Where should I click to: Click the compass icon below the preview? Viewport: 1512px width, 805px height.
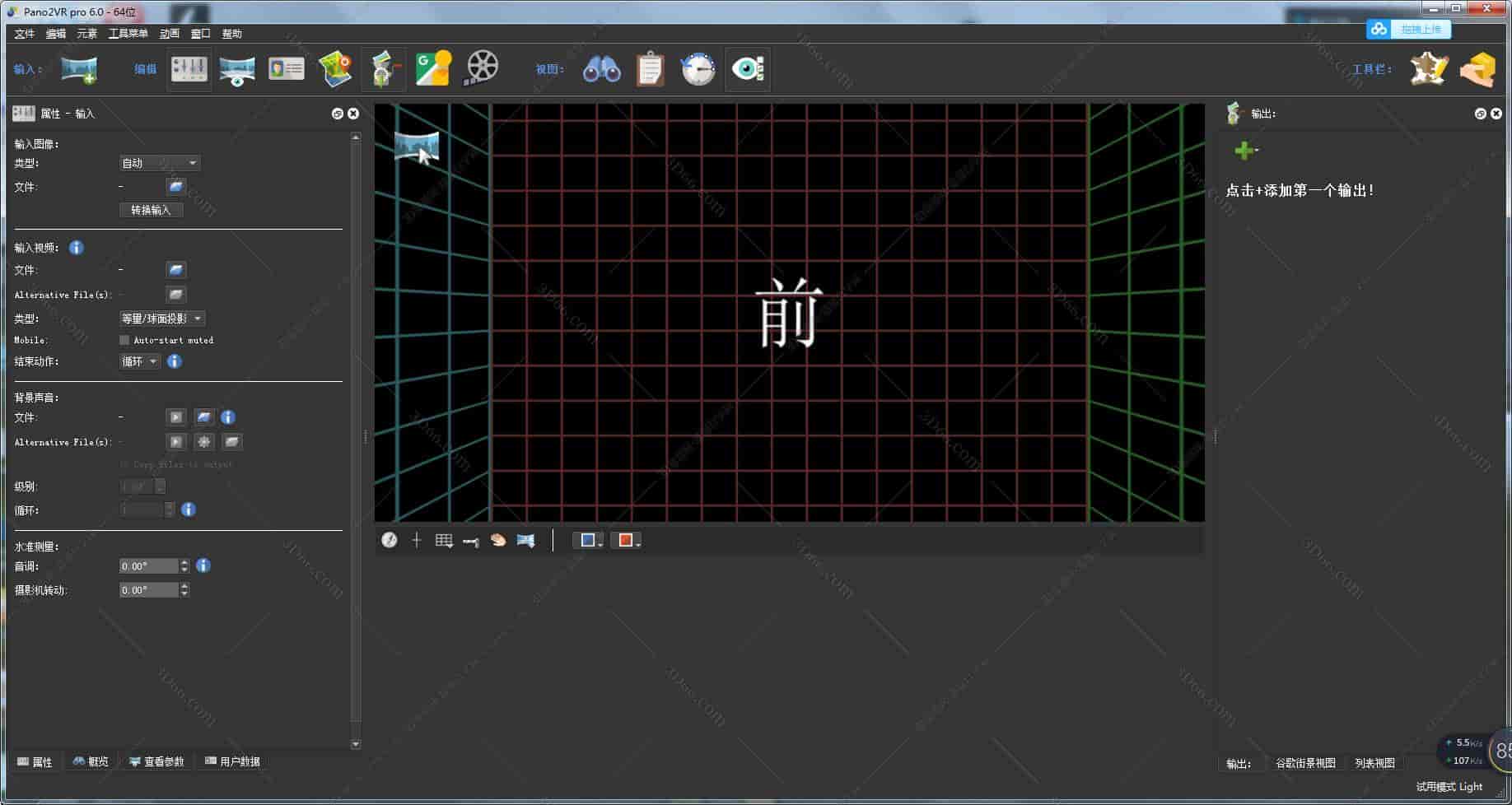(389, 540)
